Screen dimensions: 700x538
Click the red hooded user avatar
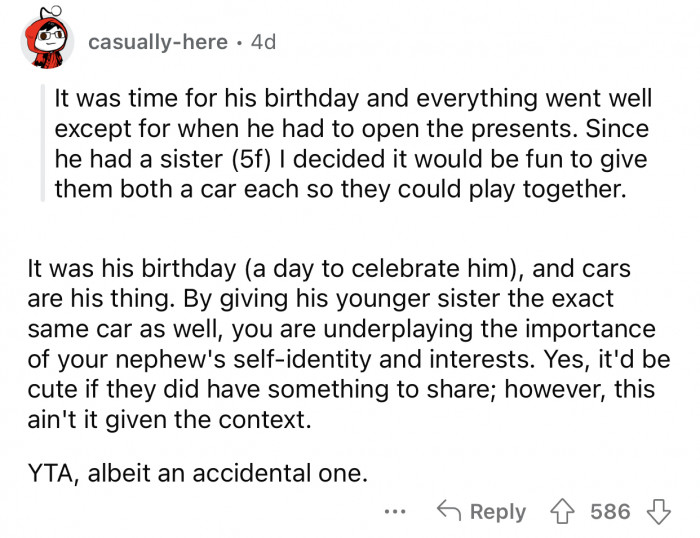[46, 43]
